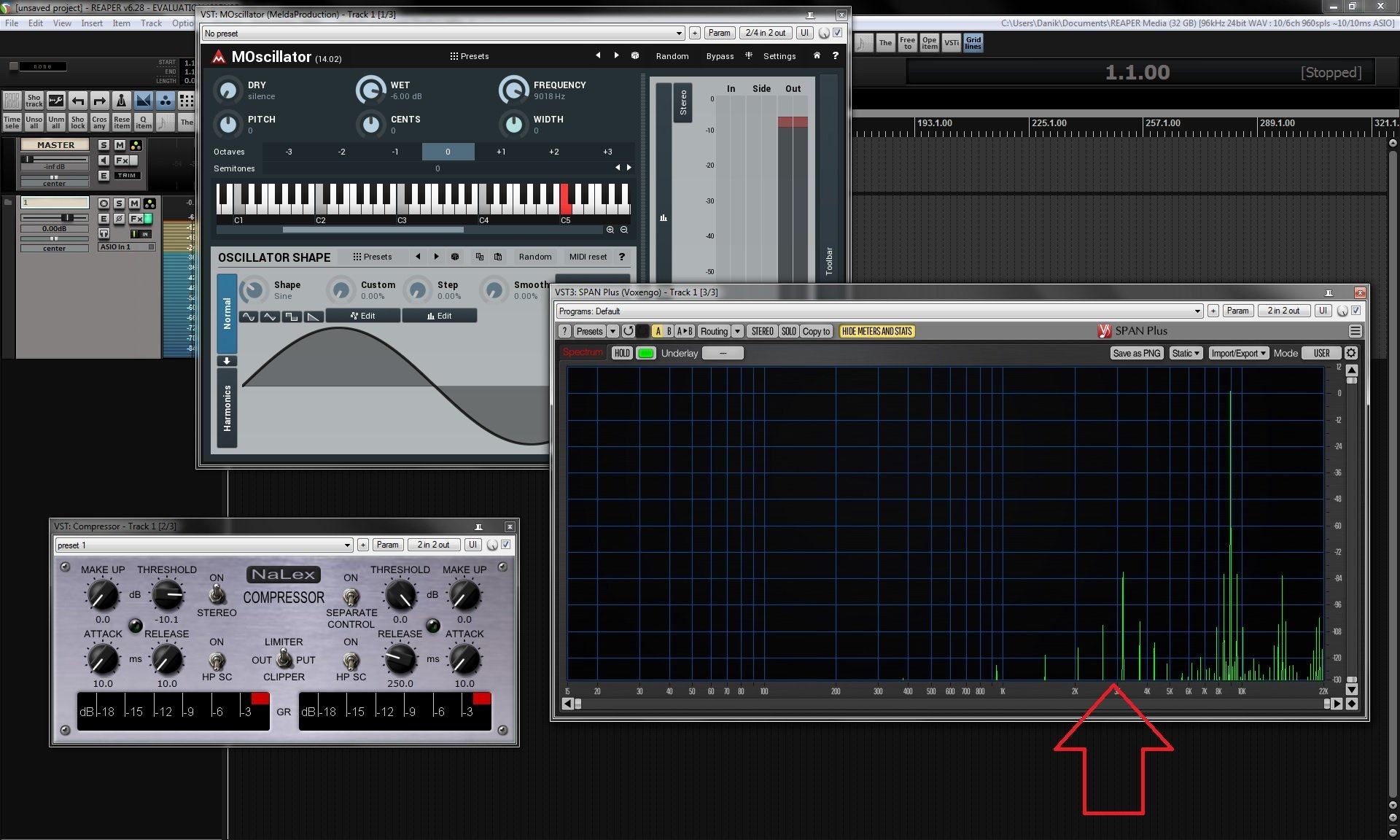Screen dimensions: 1400x840
Task: Click the HOLD button in SPAN Plus
Action: (622, 353)
